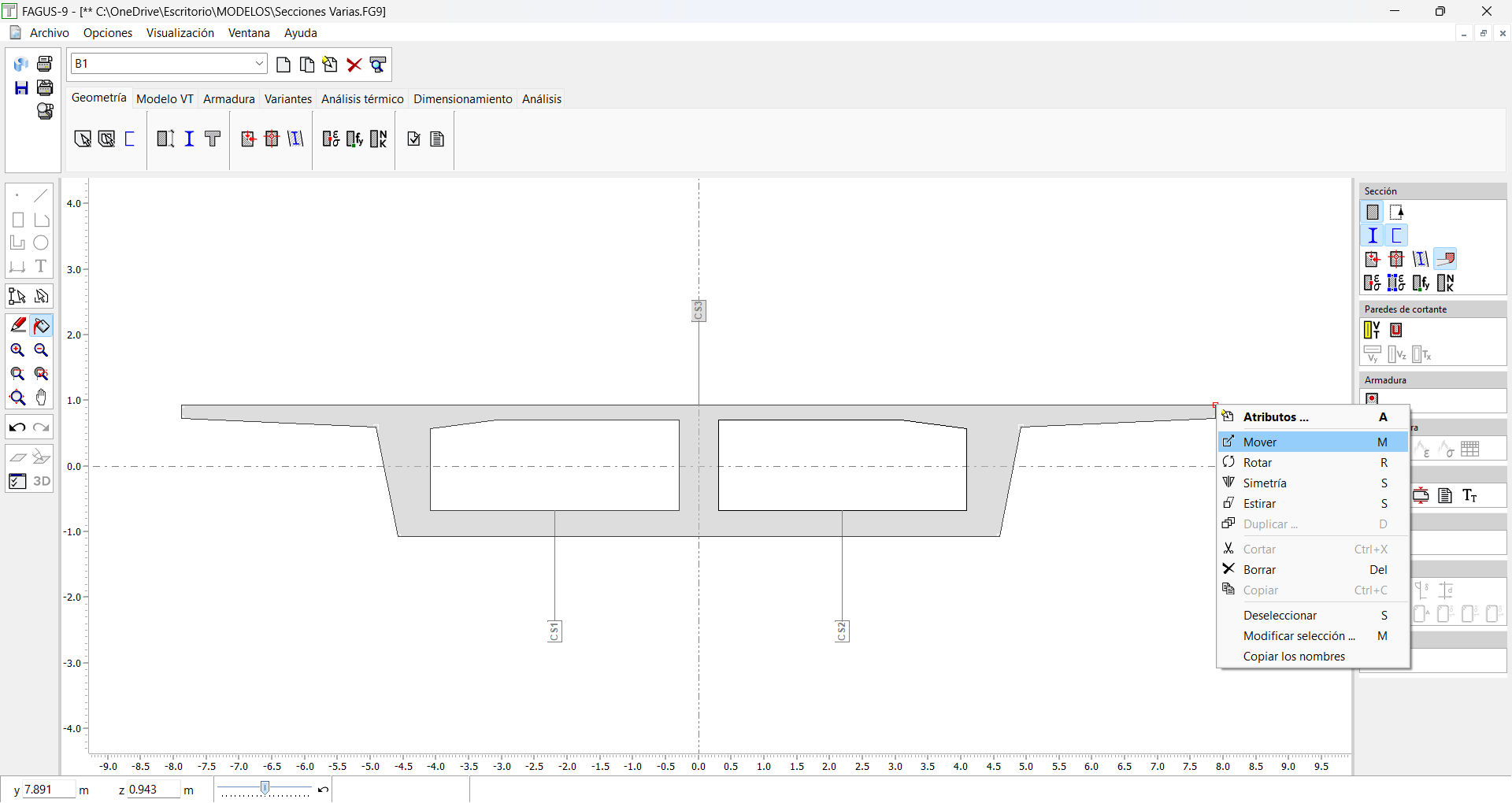This screenshot has width=1512, height=803.
Task: Switch to the Armadura tab
Action: [228, 99]
